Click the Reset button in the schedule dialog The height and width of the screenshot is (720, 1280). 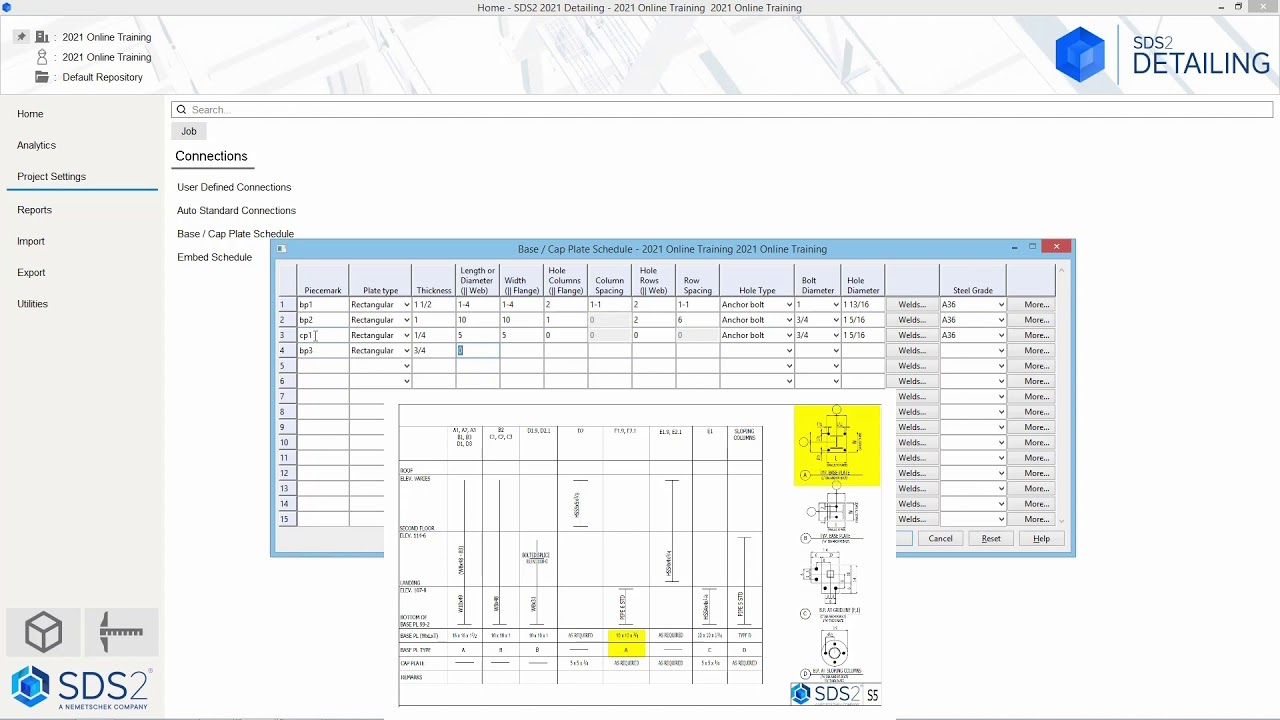[991, 538]
